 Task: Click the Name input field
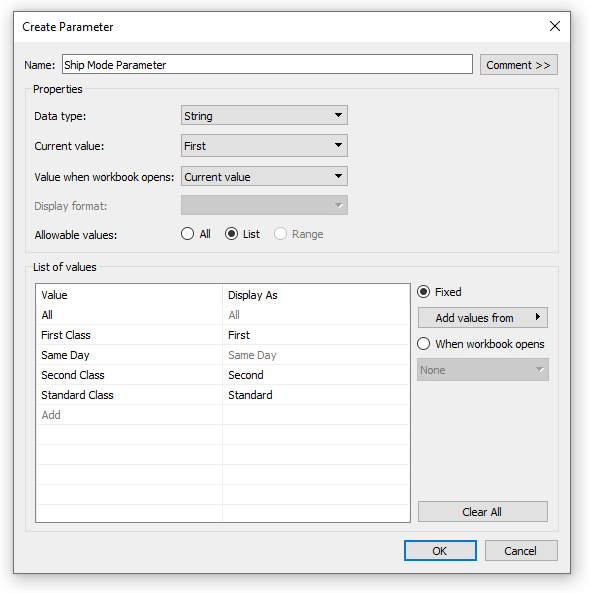point(267,65)
